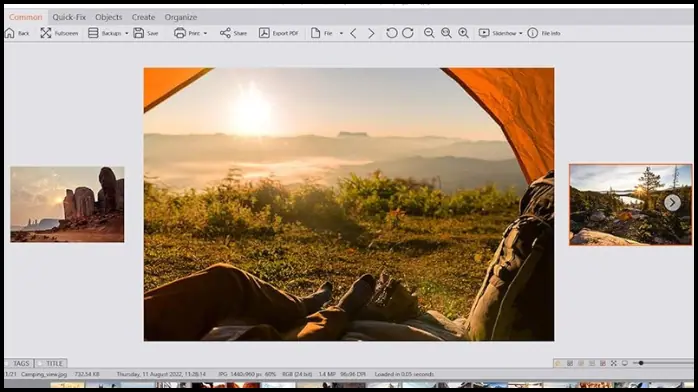The width and height of the screenshot is (698, 392).
Task: Zoom in with the plus magnifier
Action: pyautogui.click(x=463, y=33)
